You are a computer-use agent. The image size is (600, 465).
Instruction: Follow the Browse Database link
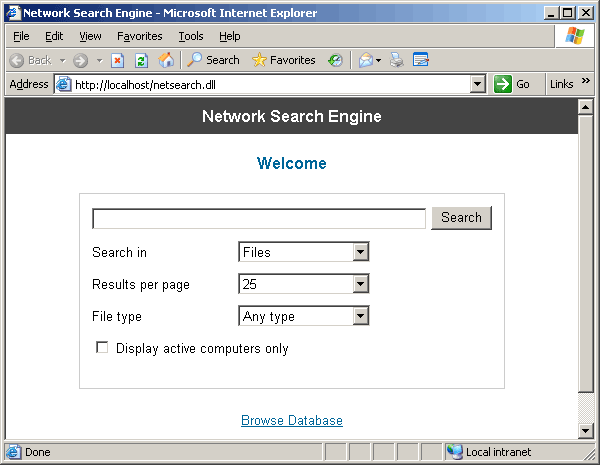click(x=292, y=421)
